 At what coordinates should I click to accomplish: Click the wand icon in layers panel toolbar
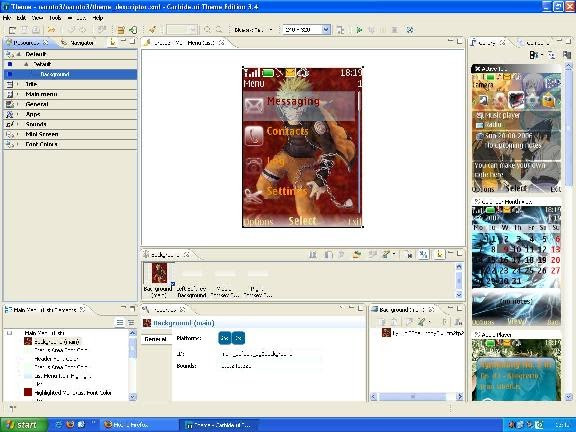pos(421,322)
